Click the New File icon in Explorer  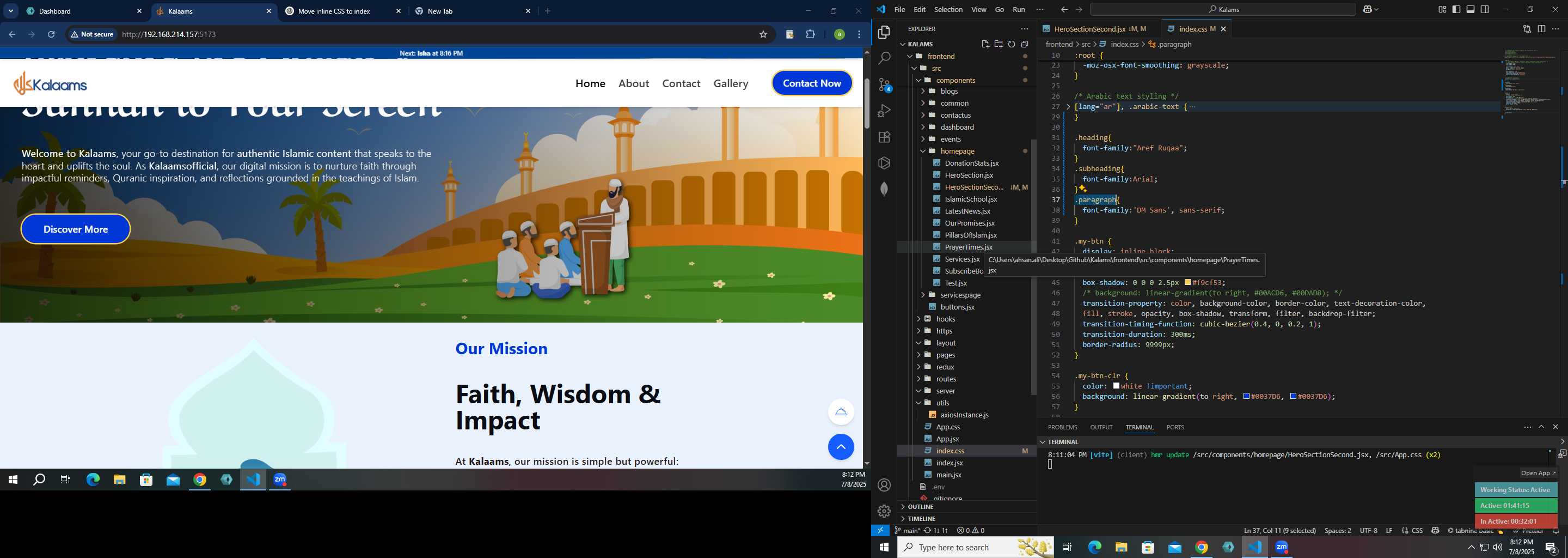[985, 44]
